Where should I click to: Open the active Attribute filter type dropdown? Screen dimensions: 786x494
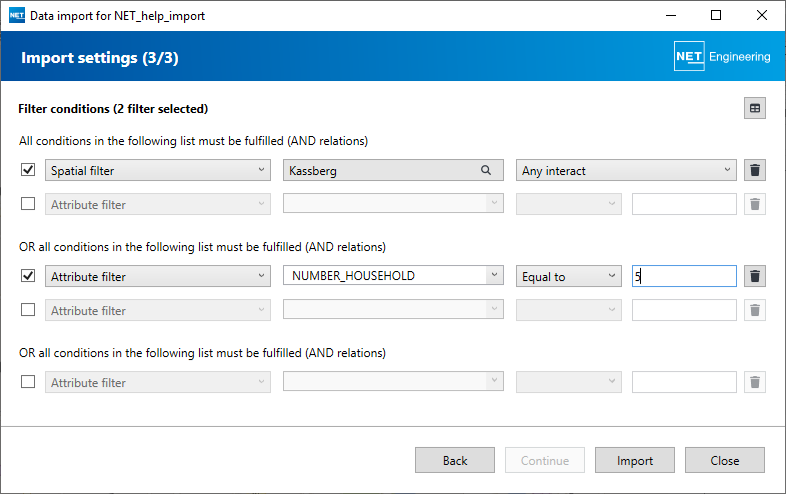point(157,276)
